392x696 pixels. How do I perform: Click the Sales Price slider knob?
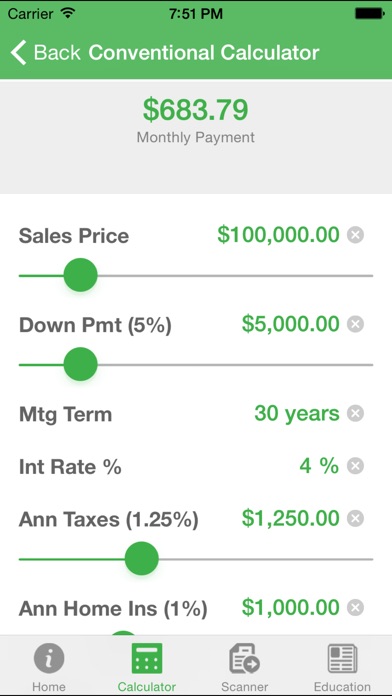tap(80, 275)
